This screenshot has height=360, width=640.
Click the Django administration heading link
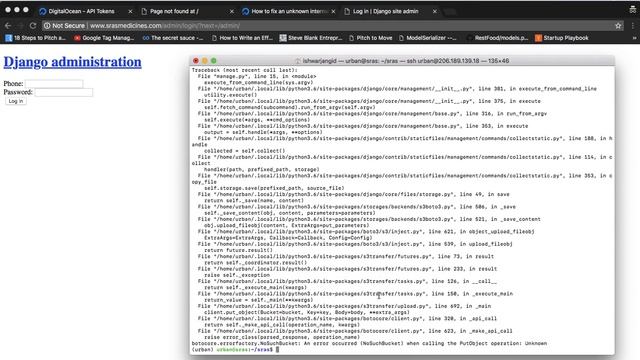tap(73, 62)
